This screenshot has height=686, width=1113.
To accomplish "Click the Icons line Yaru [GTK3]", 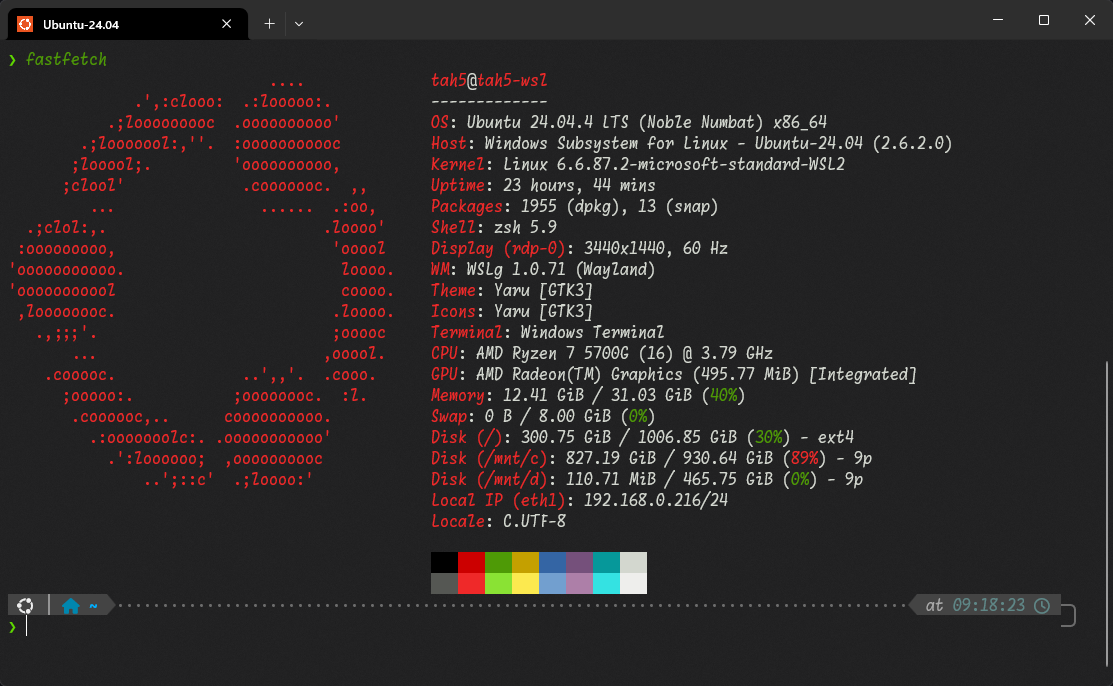I will 512,311.
